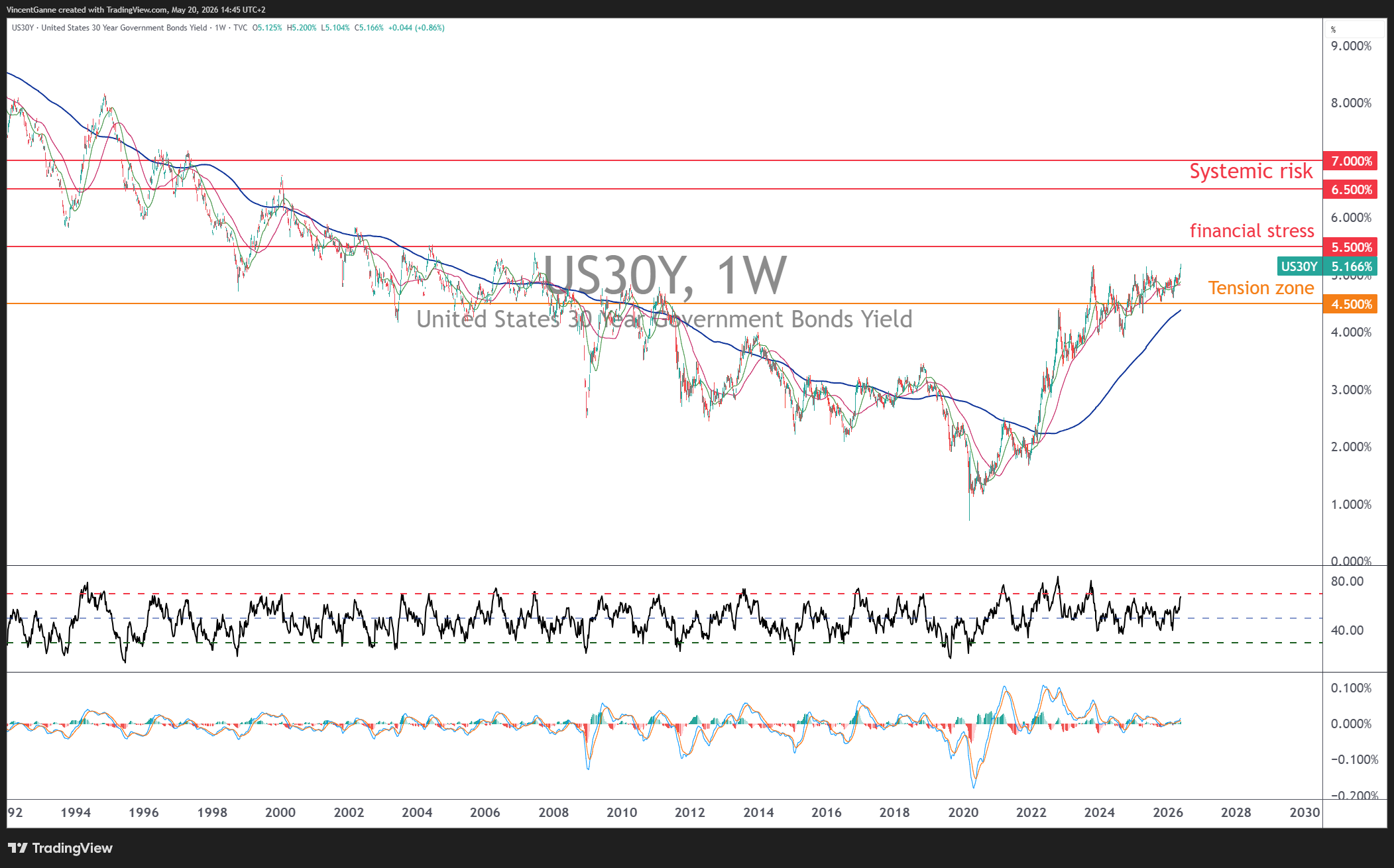The width and height of the screenshot is (1394, 868).
Task: Click the open value O5.125% in legend
Action: (x=267, y=28)
